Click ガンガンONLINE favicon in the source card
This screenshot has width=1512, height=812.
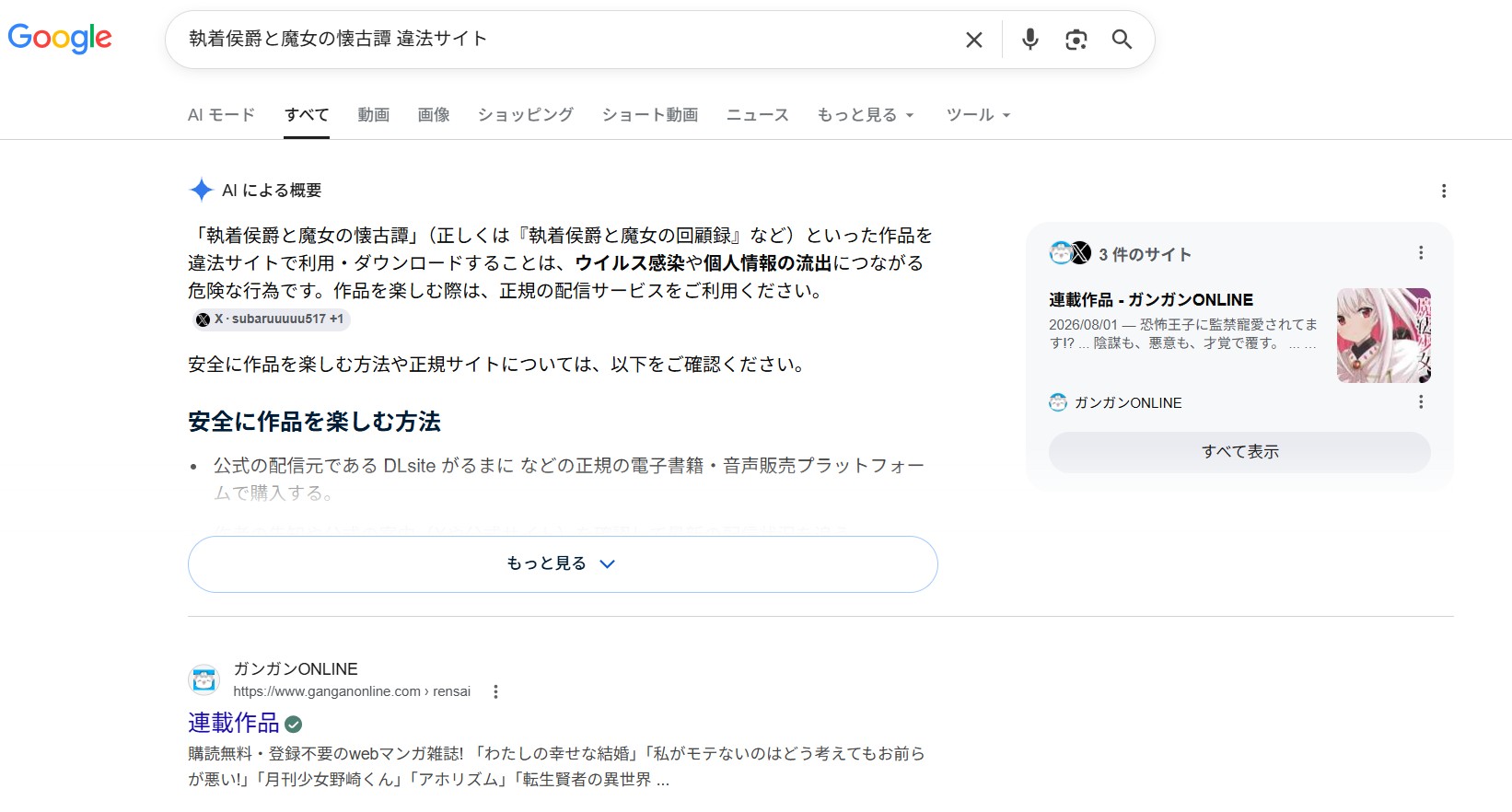[1058, 402]
